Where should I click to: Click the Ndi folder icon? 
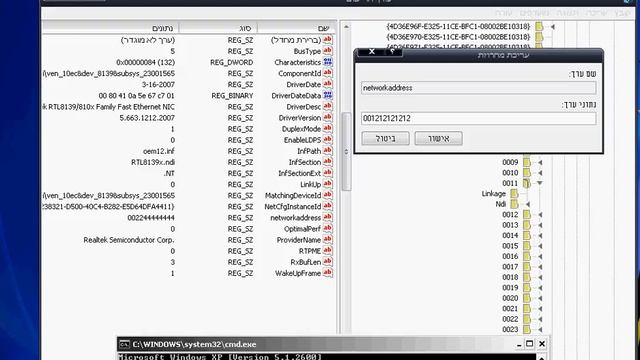point(514,204)
